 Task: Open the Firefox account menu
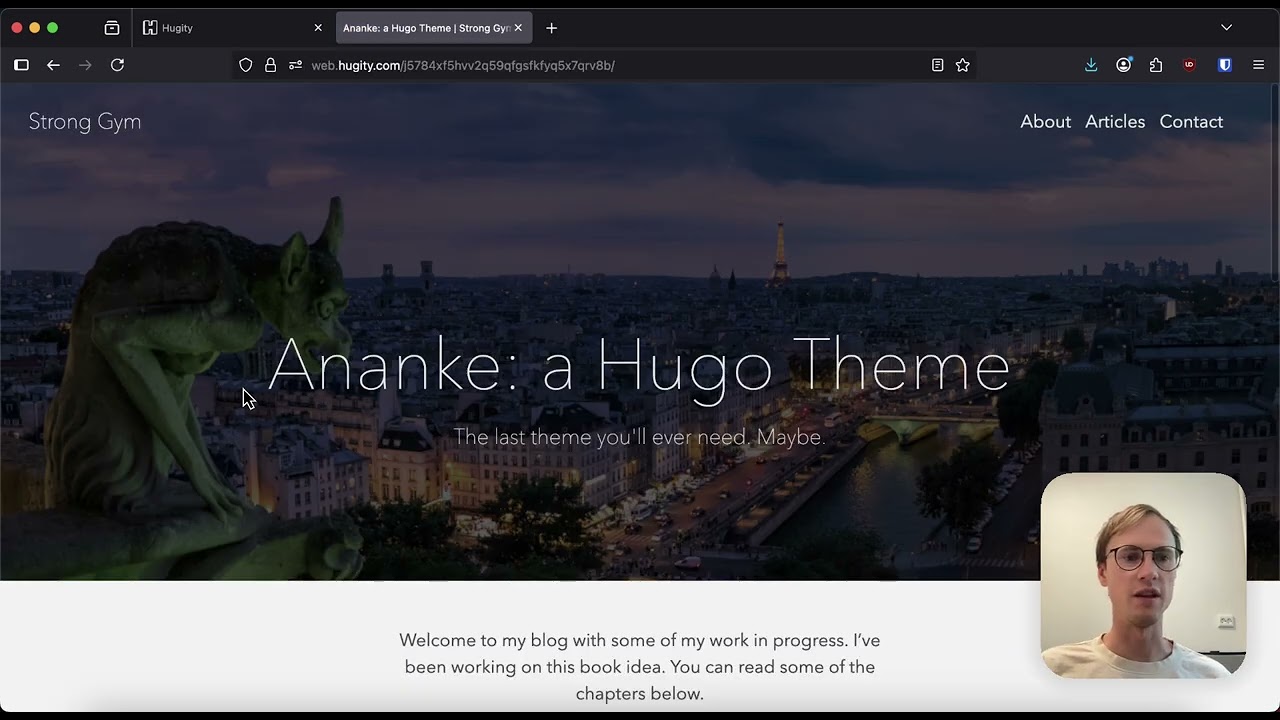coord(1124,65)
